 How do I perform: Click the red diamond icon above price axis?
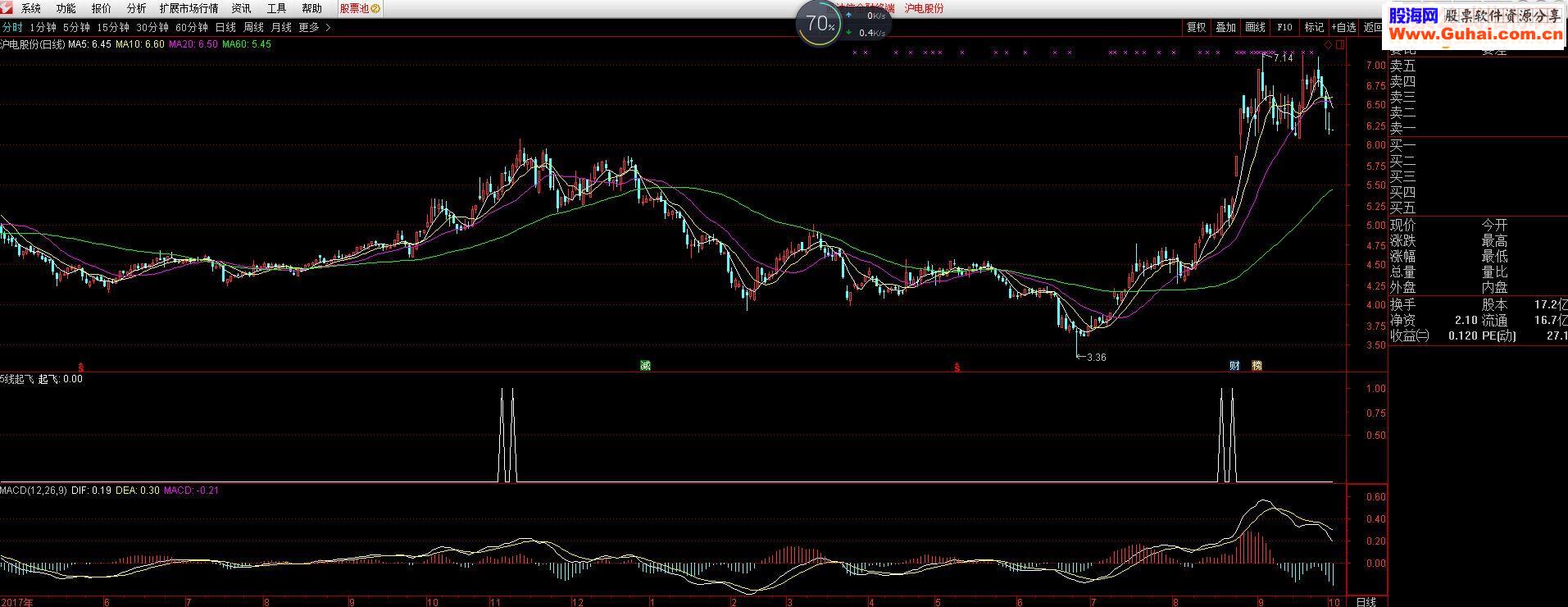tap(1329, 44)
